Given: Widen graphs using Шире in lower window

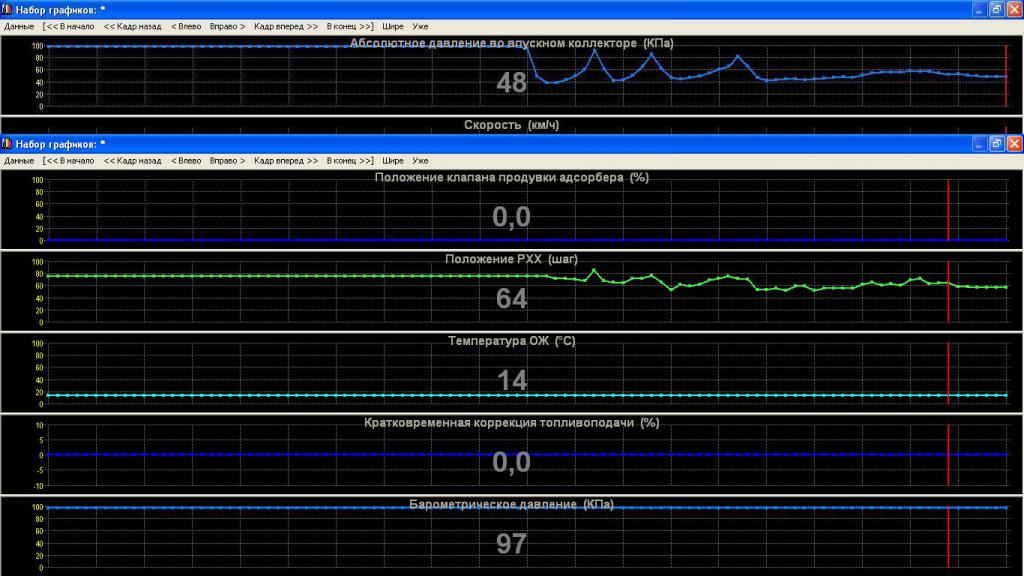Looking at the screenshot, I should point(393,160).
